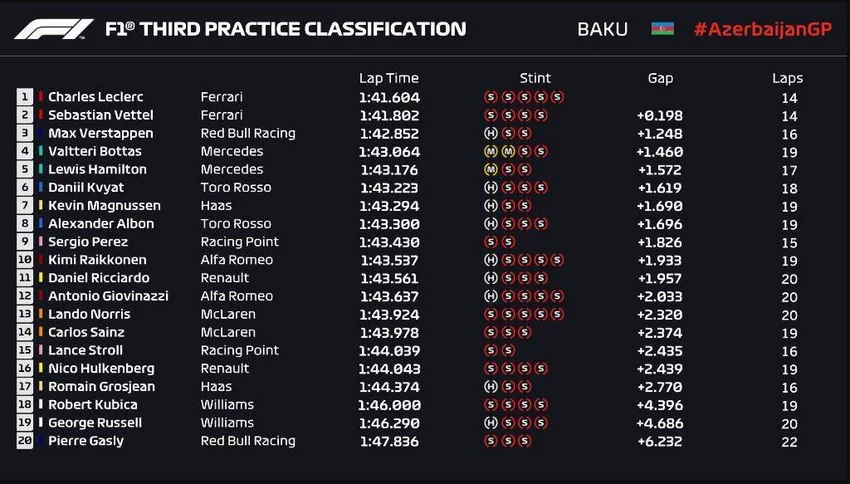
Task: Click the position 1 number badge
Action: click(x=24, y=97)
